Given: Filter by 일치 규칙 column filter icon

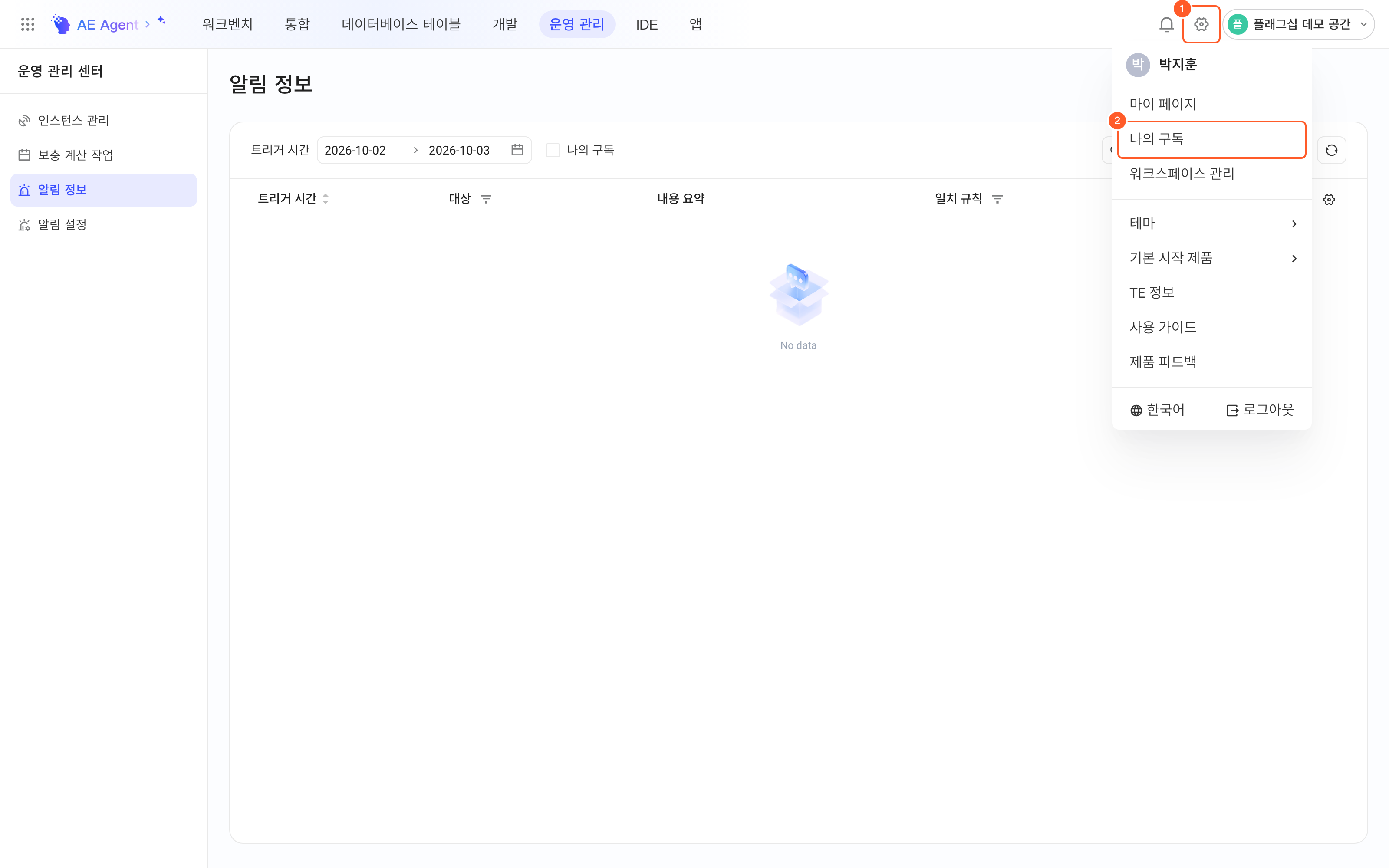Looking at the screenshot, I should (x=997, y=199).
